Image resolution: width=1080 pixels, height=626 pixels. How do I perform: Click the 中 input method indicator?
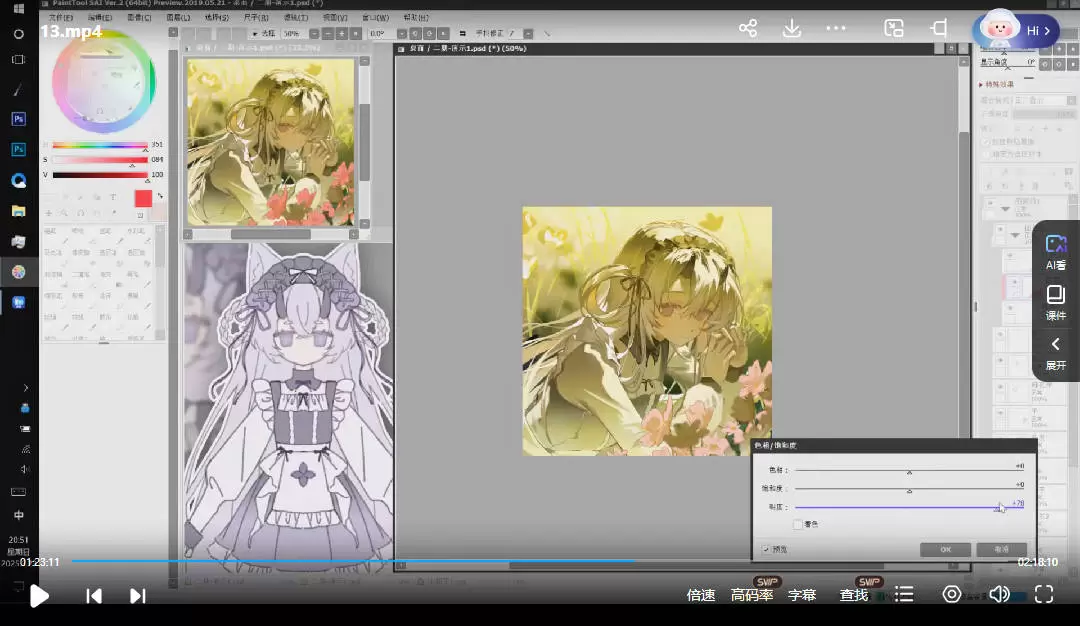pos(19,515)
